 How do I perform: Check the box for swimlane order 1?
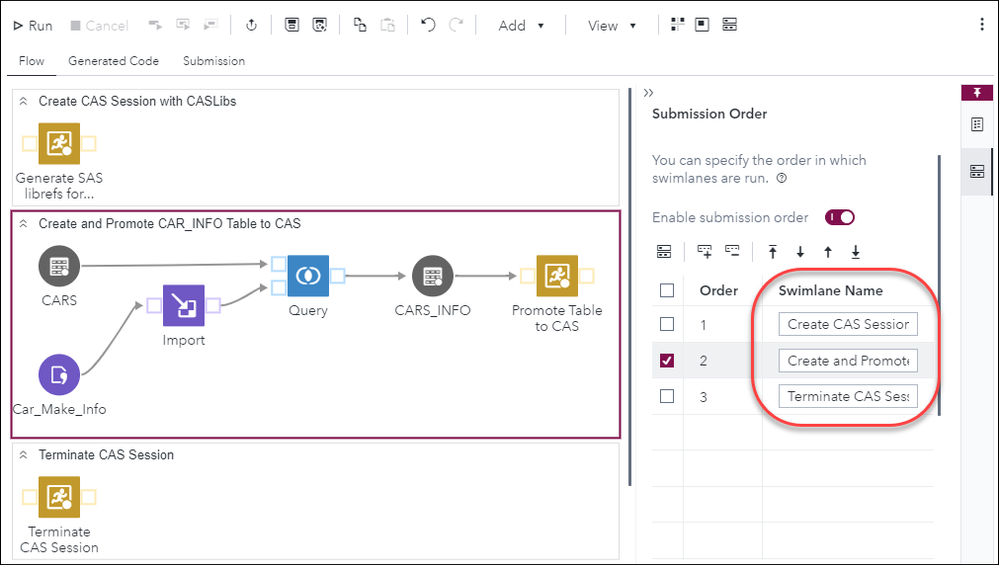[667, 324]
